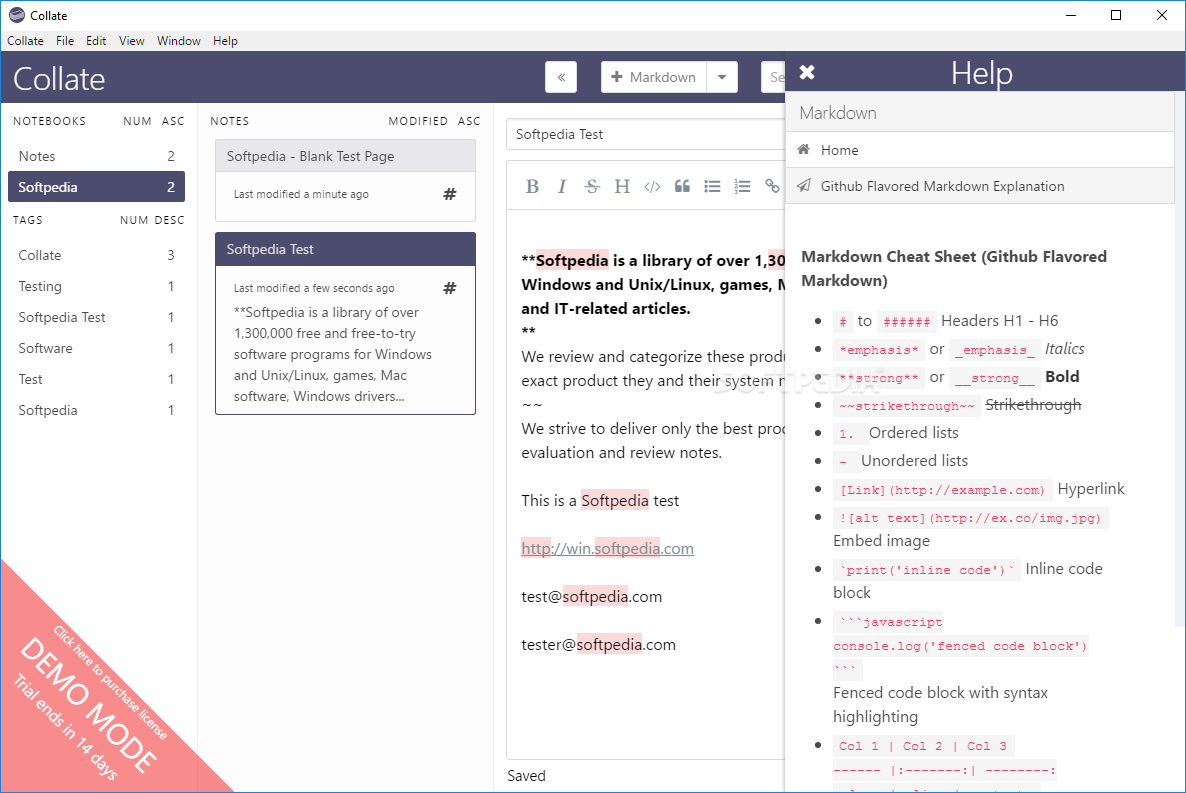Click the Collate app icon in title bar

pos(17,15)
